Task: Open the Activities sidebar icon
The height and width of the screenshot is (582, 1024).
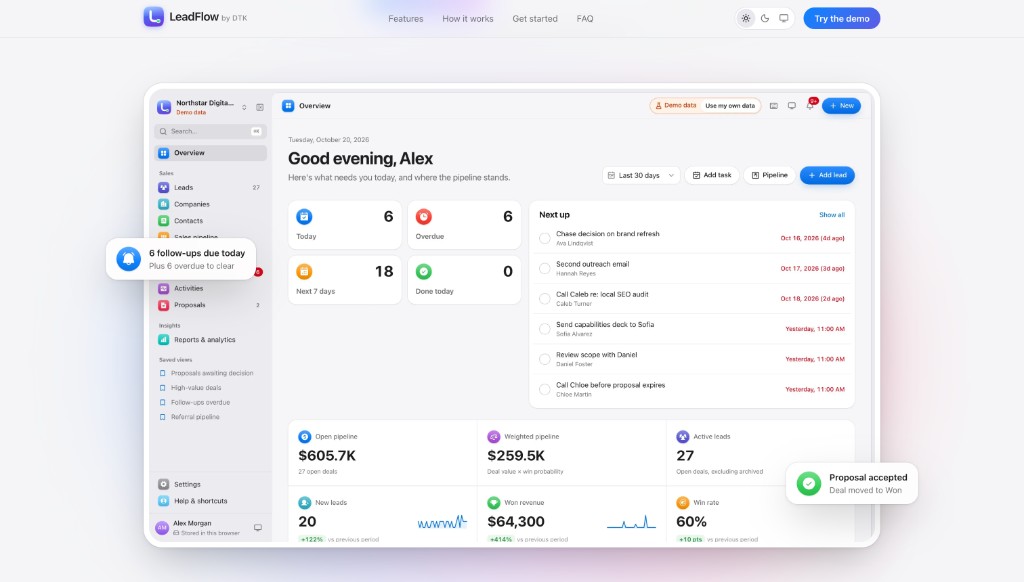Action: pyautogui.click(x=164, y=288)
